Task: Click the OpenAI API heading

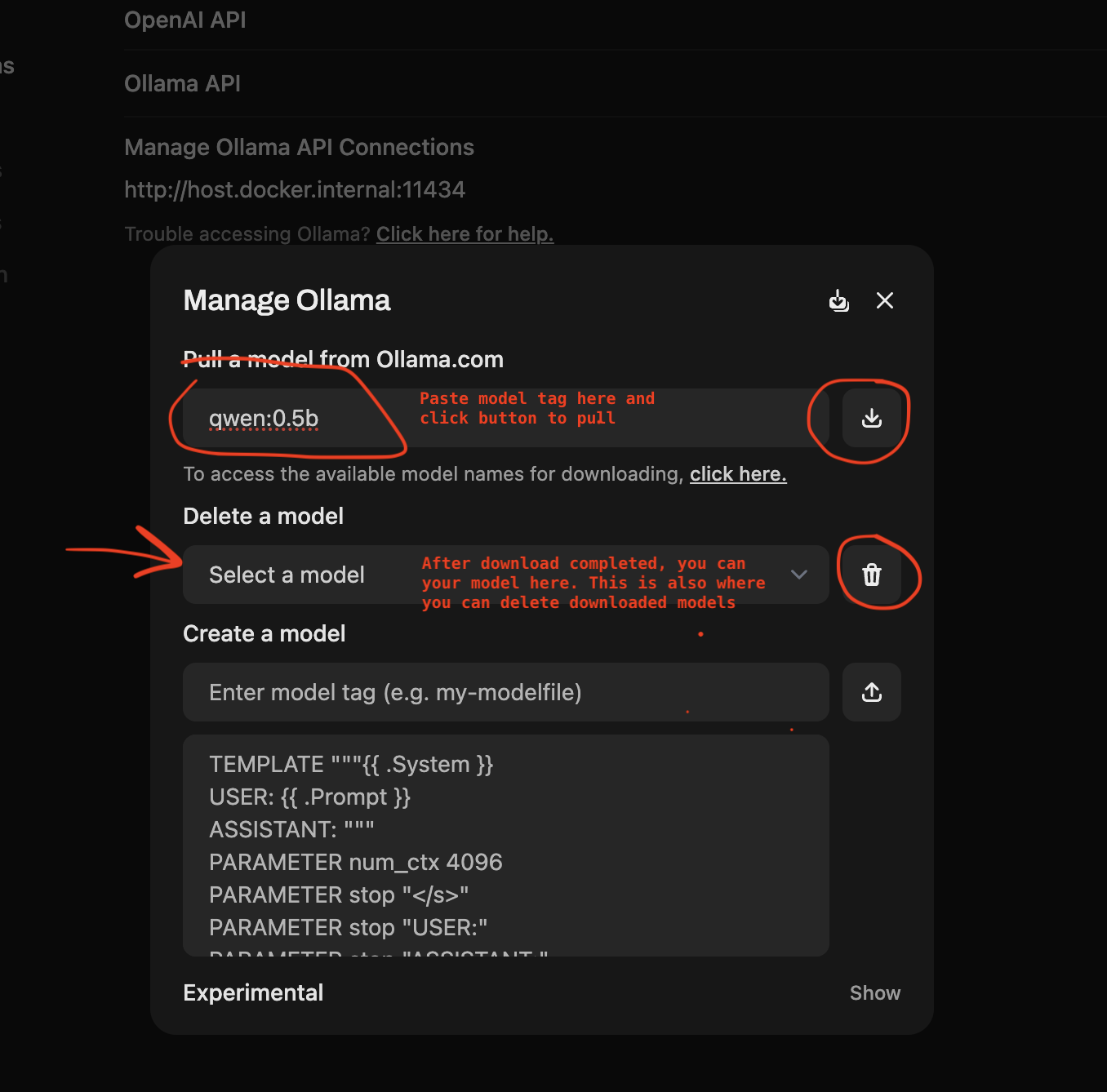Action: [185, 20]
